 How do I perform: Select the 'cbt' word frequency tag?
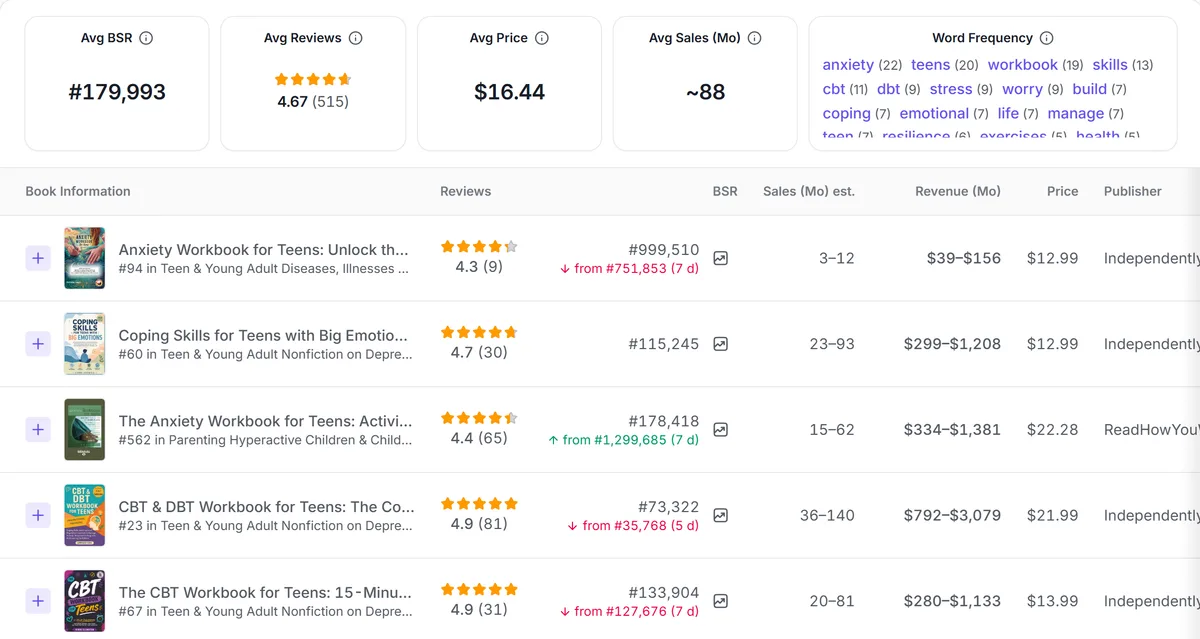pyautogui.click(x=834, y=89)
